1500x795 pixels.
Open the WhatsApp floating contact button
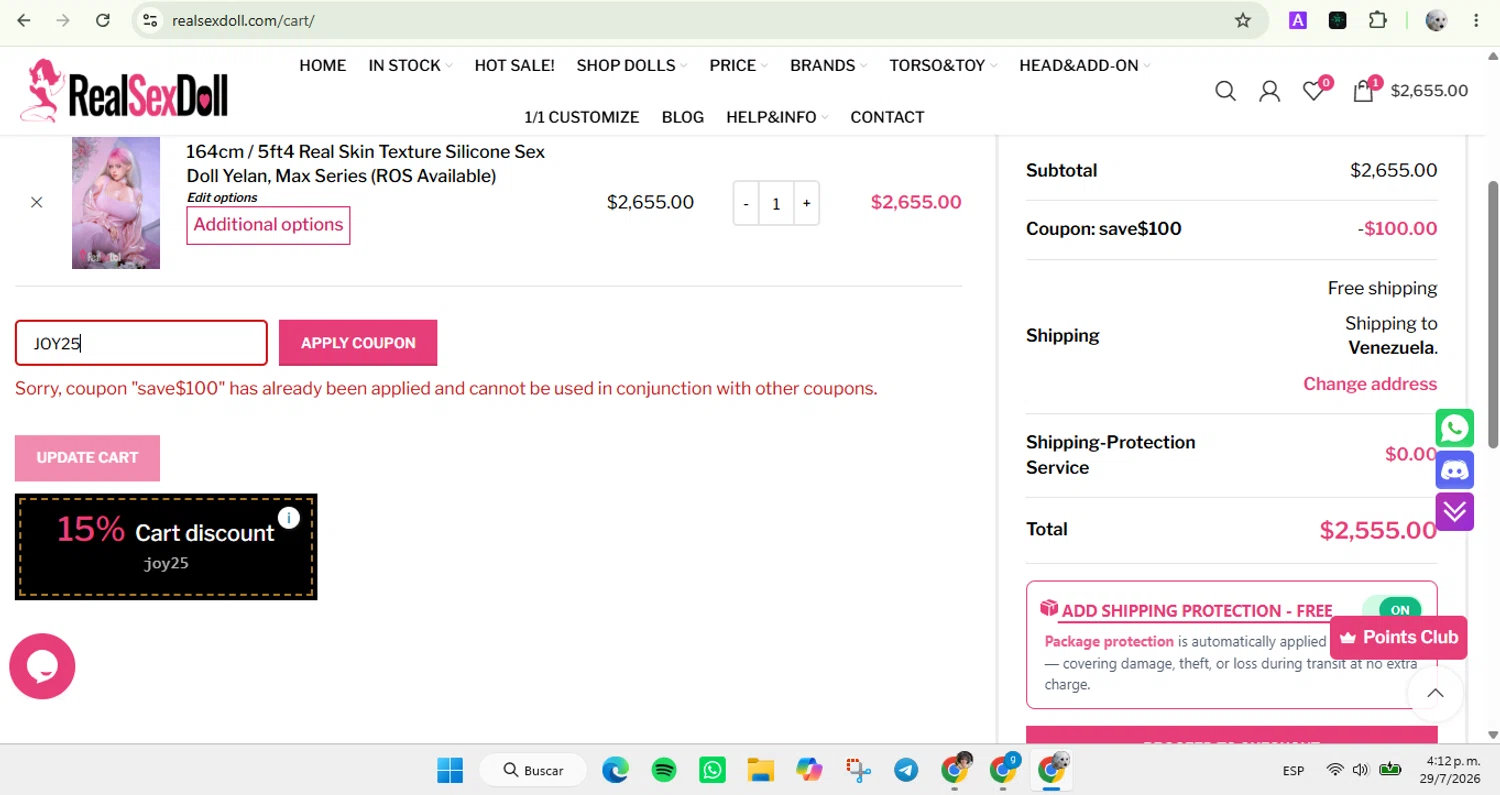click(1454, 428)
